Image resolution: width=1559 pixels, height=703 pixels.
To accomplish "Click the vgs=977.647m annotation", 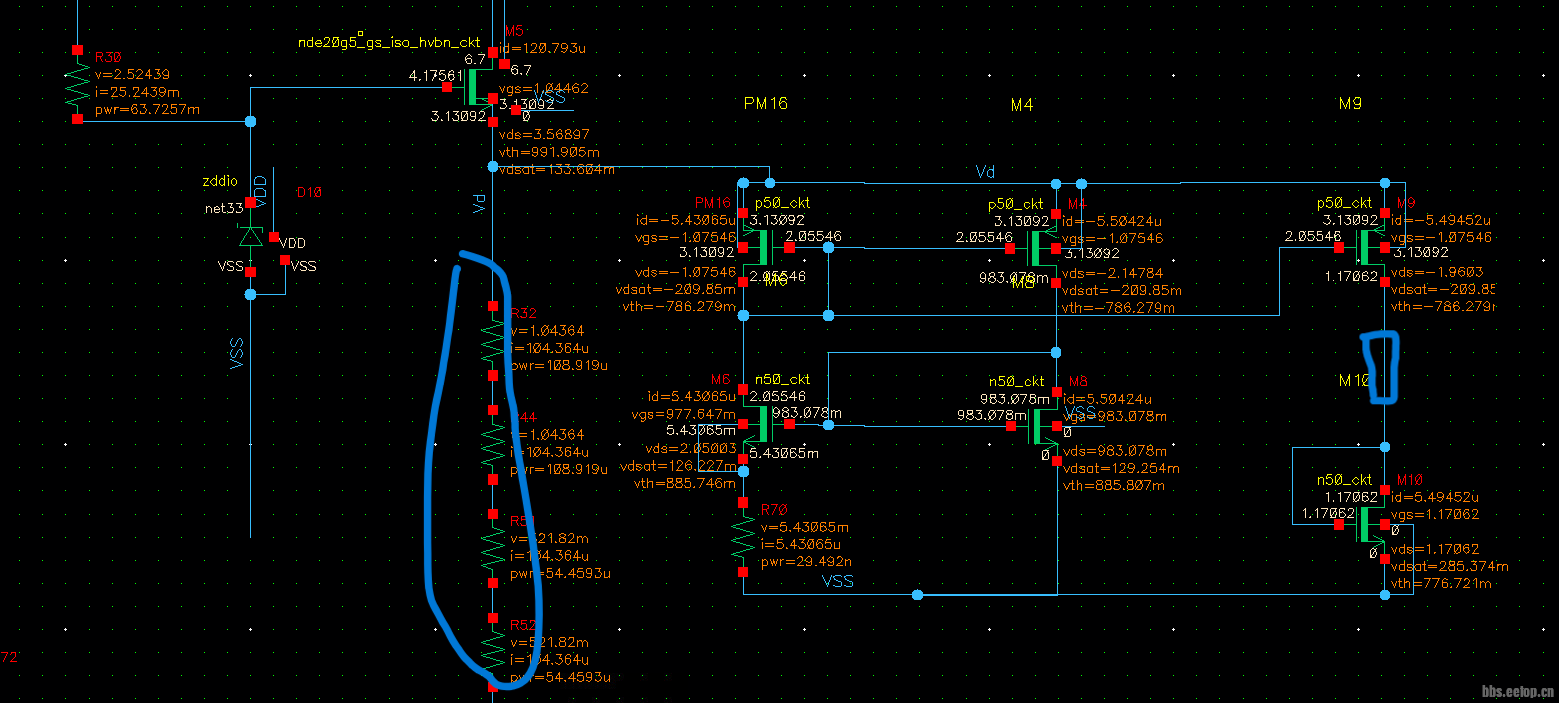I will [x=684, y=415].
